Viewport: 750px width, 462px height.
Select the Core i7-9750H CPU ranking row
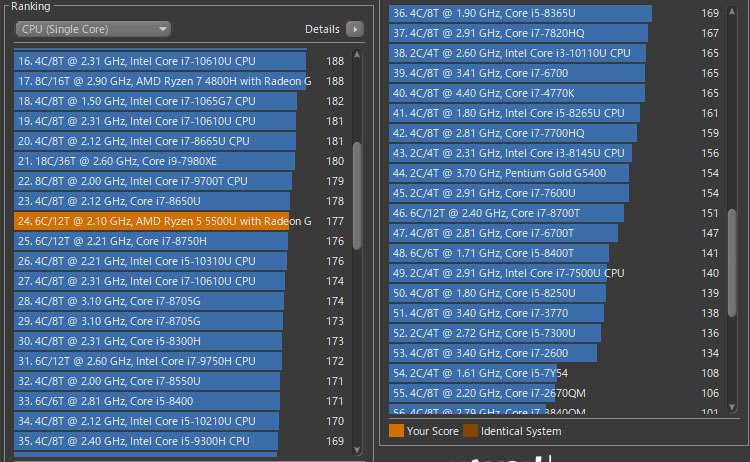point(150,361)
